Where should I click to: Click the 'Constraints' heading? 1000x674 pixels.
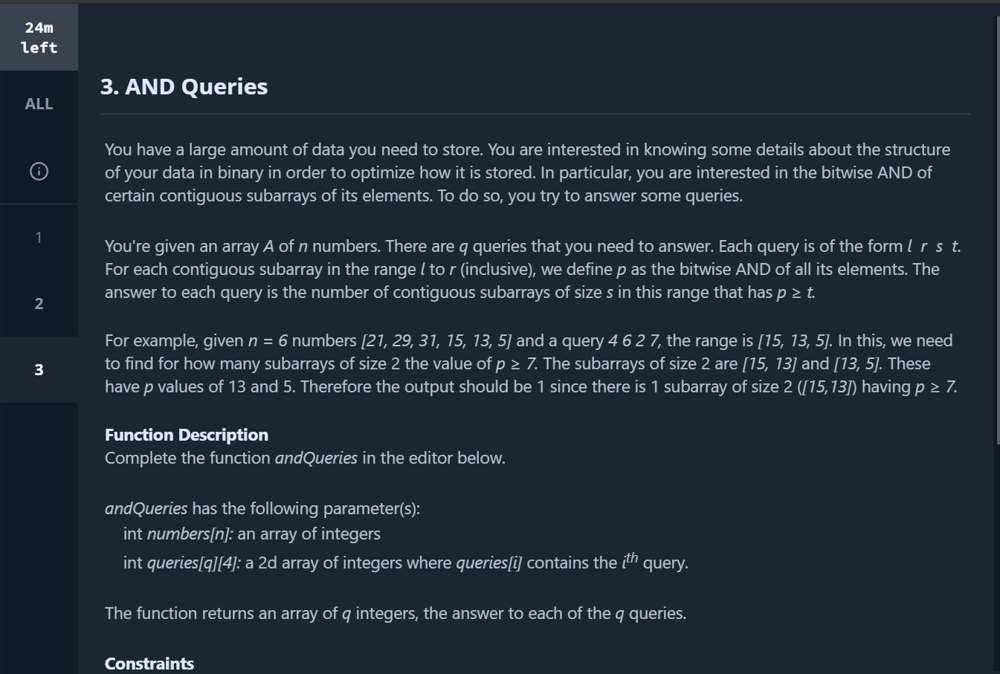coord(149,664)
